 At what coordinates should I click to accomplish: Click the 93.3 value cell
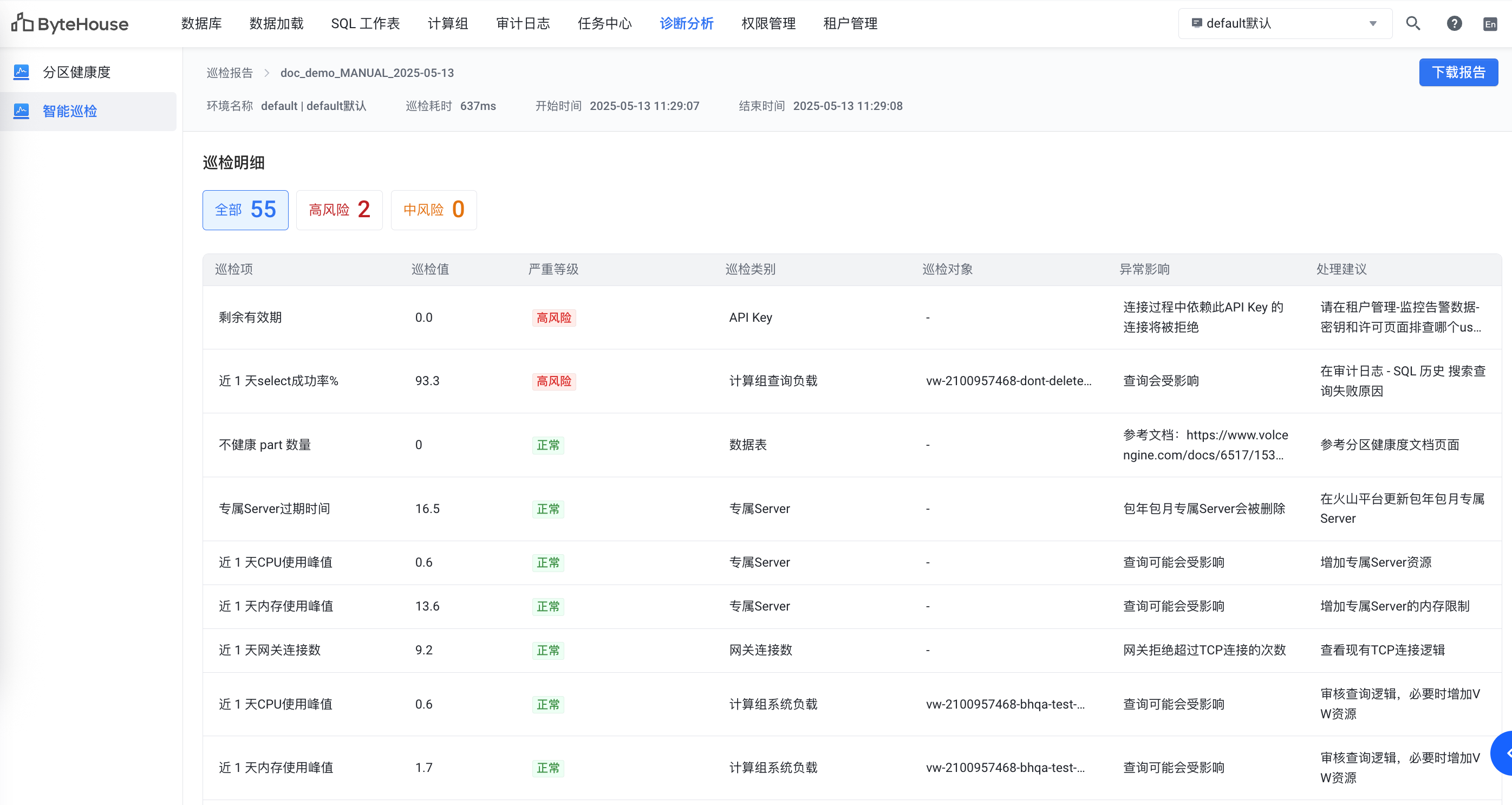(427, 381)
